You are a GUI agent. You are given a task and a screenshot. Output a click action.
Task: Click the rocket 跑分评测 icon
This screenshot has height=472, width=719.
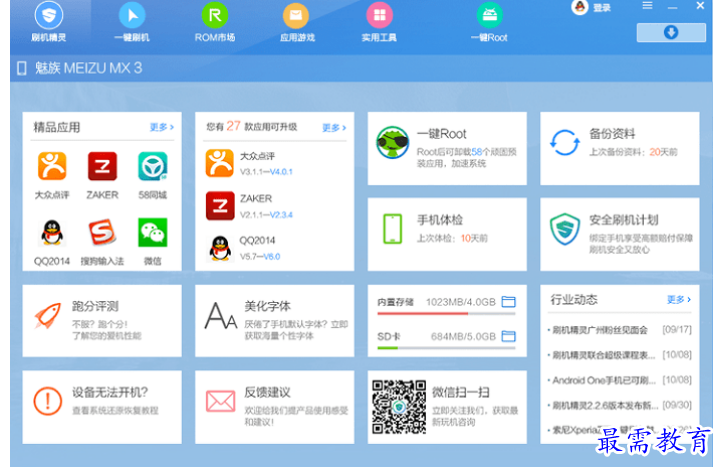coord(48,316)
